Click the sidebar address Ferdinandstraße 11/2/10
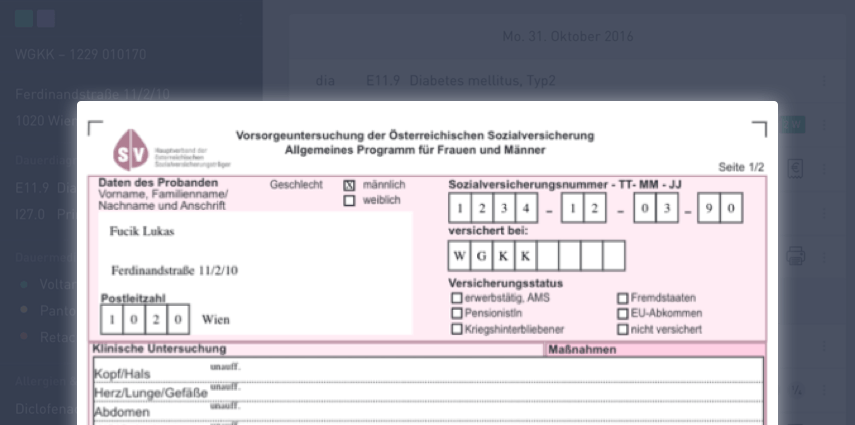 click(92, 94)
